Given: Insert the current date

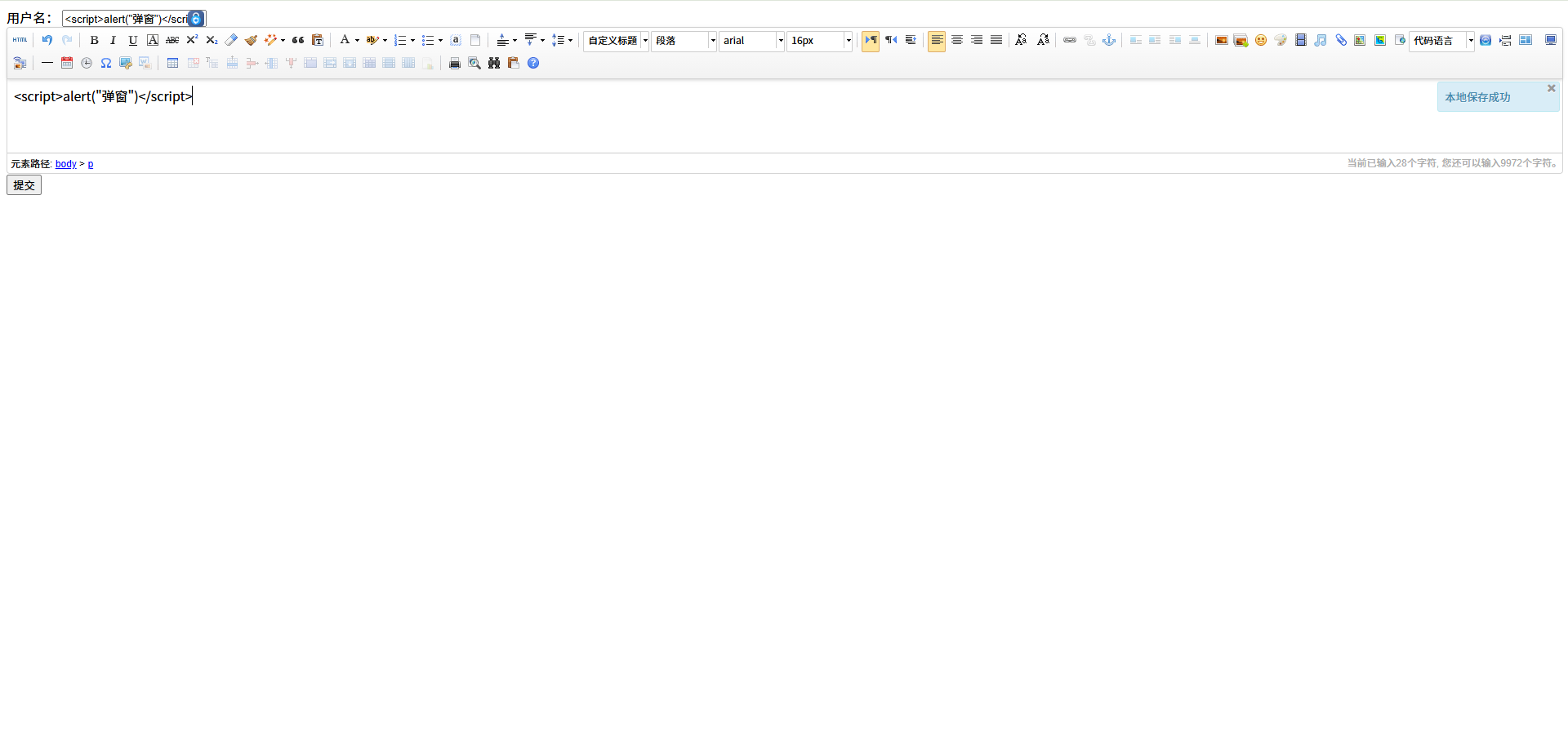Looking at the screenshot, I should (x=67, y=63).
